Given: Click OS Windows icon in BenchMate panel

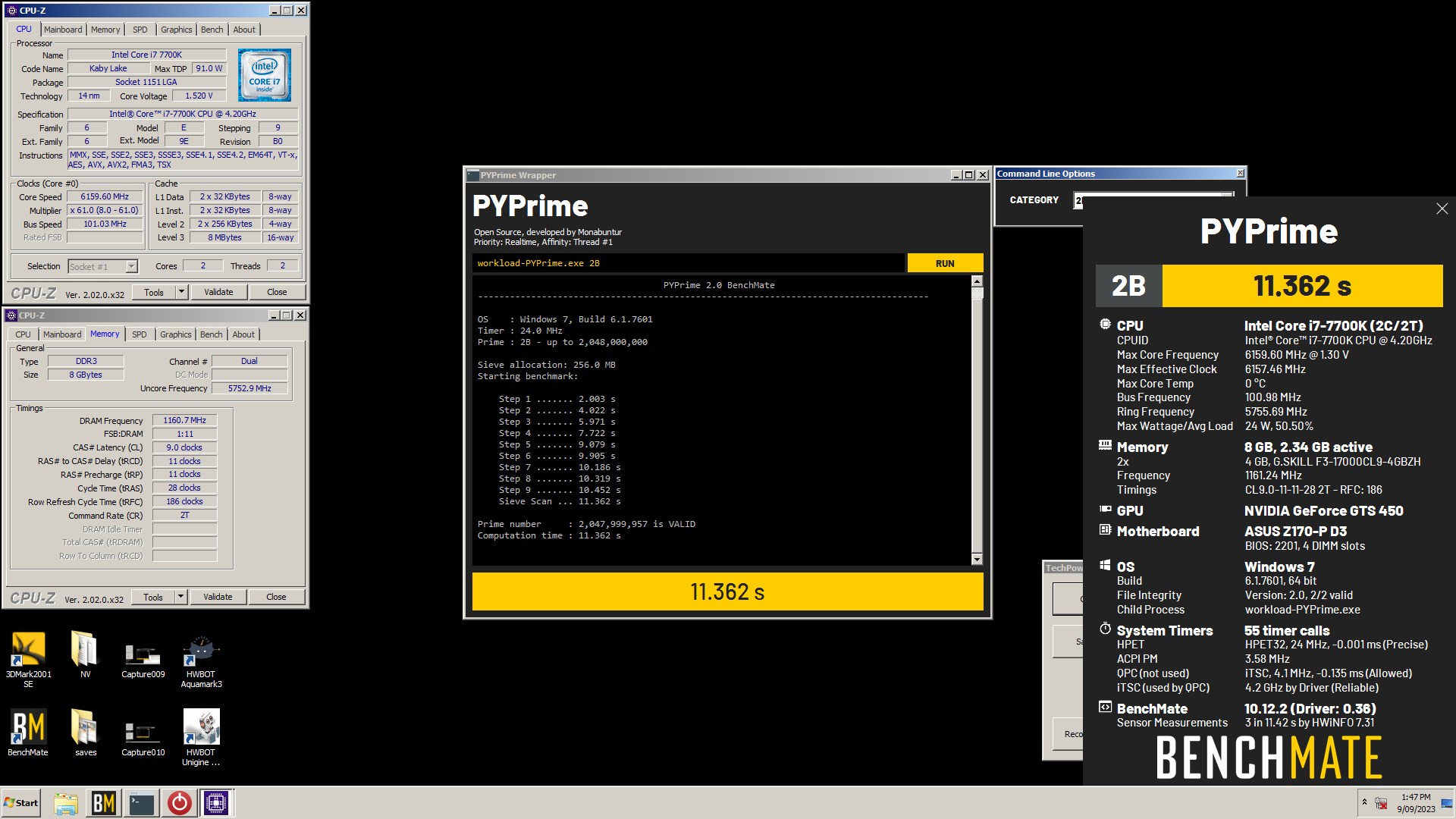Looking at the screenshot, I should coord(1105,566).
